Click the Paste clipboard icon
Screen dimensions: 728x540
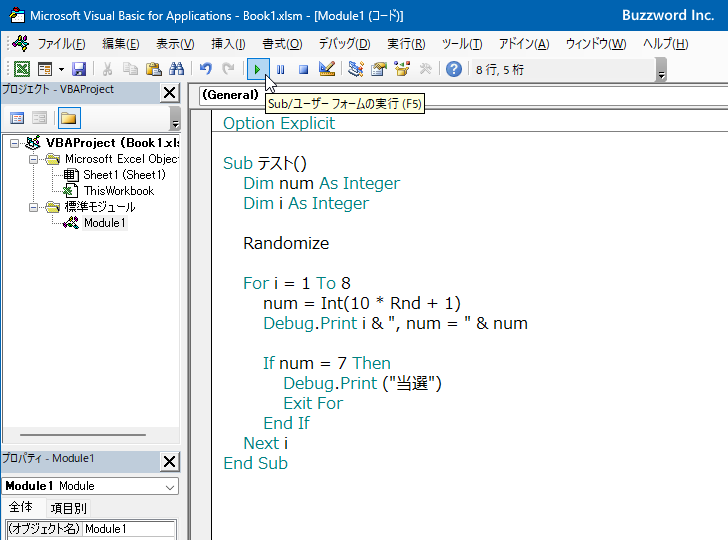tap(154, 70)
